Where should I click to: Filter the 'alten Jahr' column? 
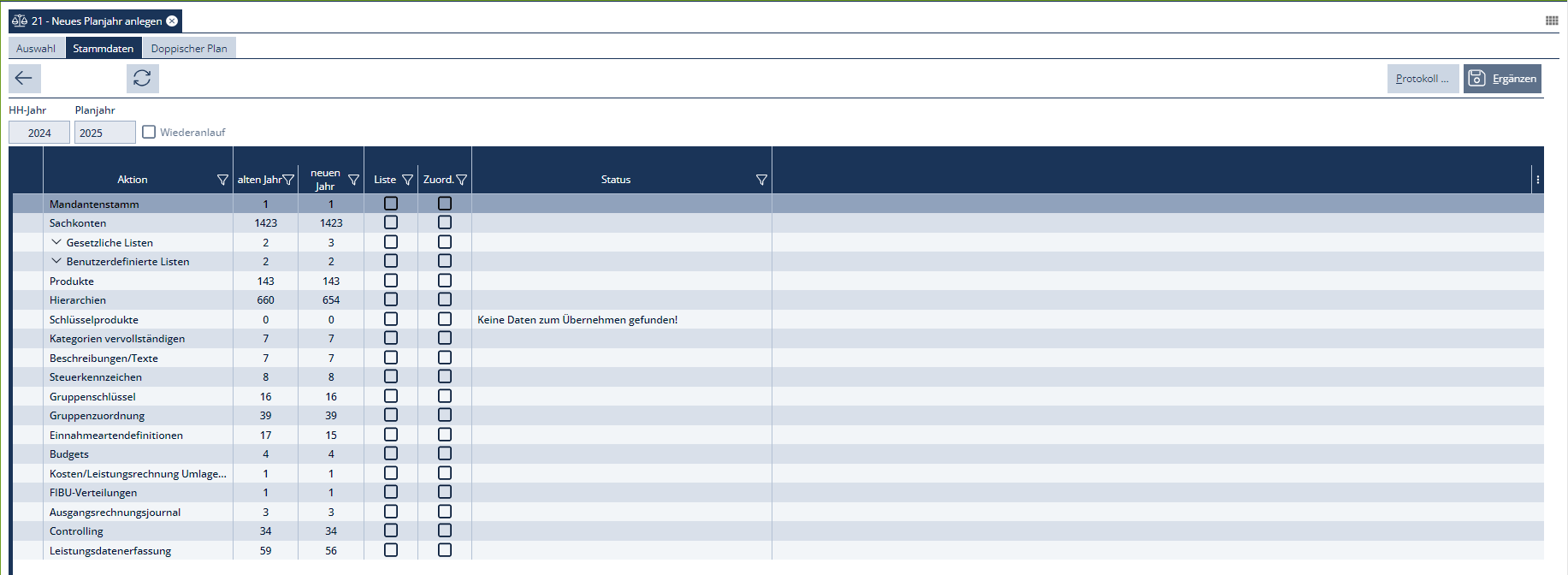click(x=288, y=180)
